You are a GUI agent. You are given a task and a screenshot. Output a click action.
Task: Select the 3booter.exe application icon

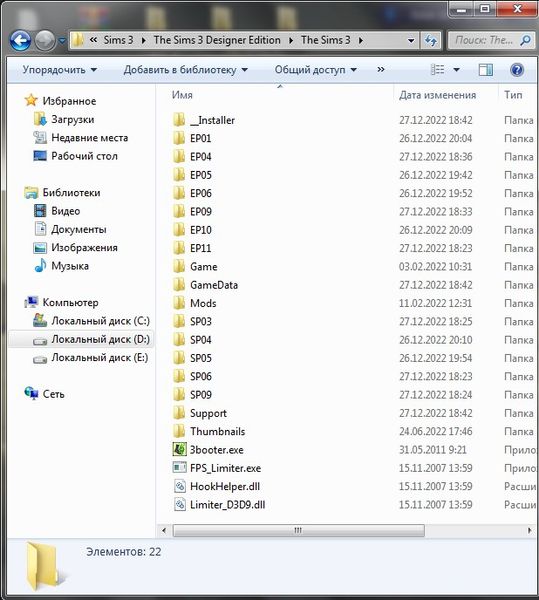coord(179,450)
